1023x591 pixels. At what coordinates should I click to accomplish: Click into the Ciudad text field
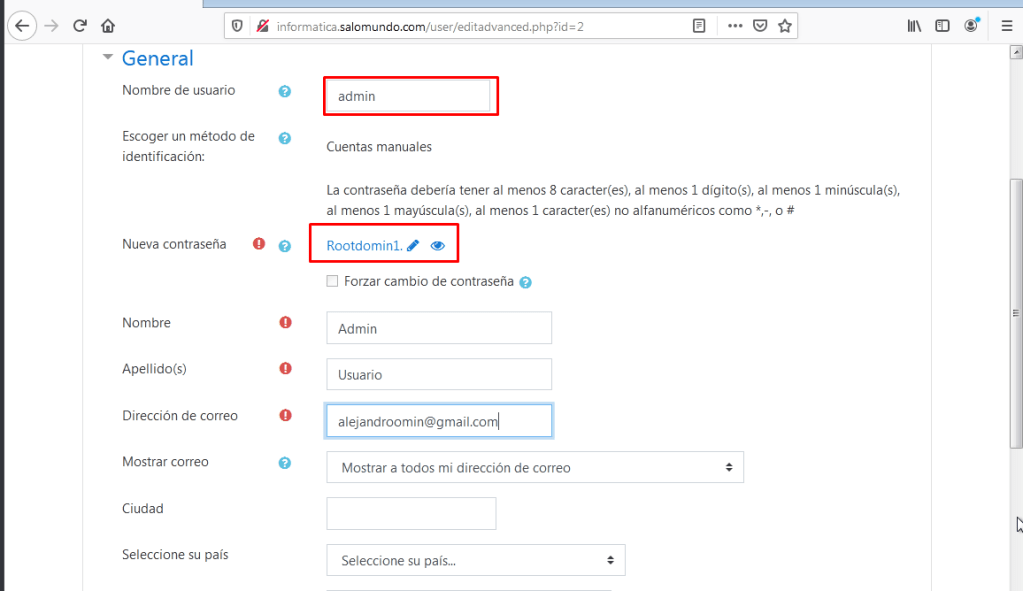tap(411, 514)
